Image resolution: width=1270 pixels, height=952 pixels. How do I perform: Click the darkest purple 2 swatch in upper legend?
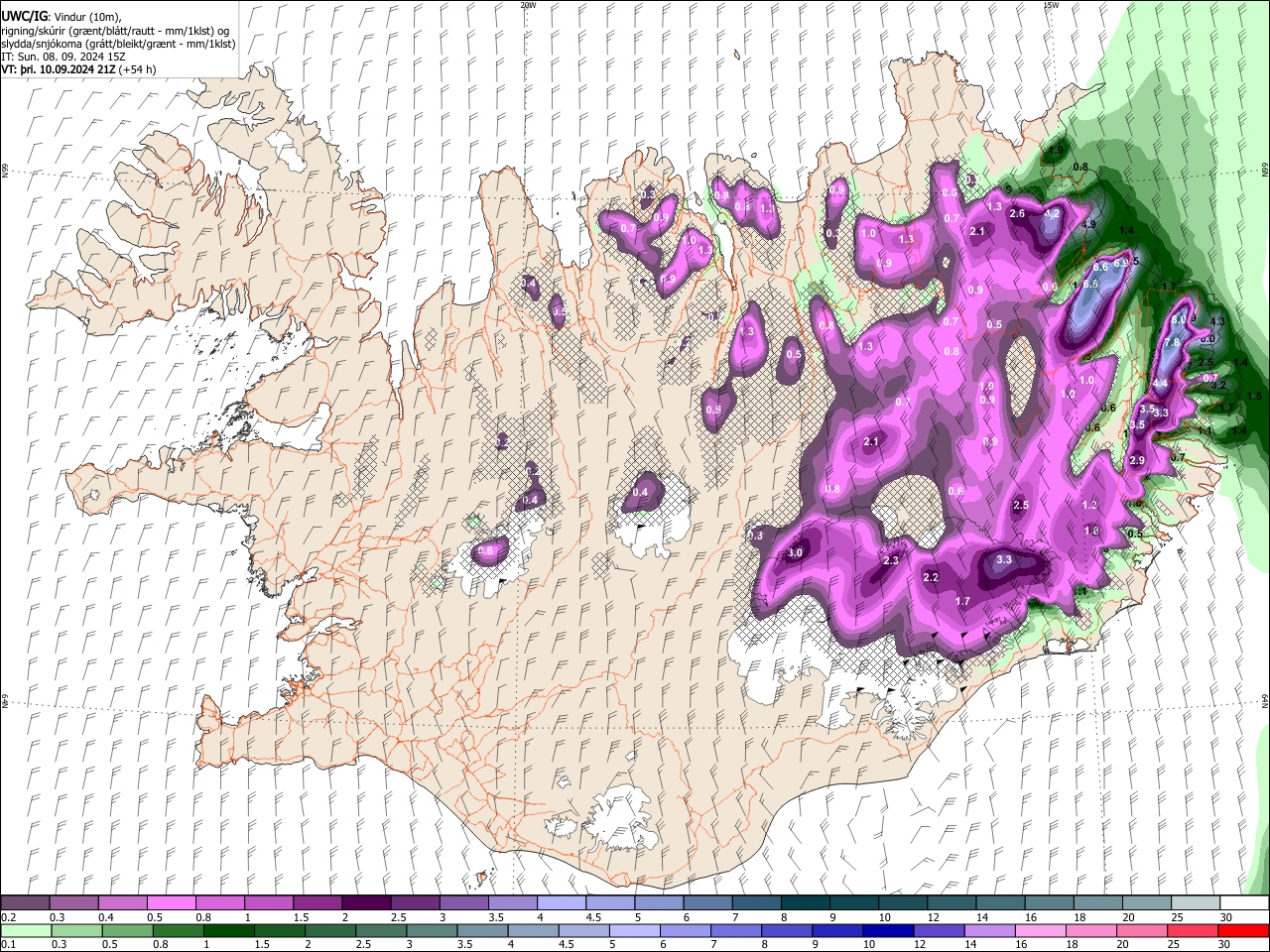click(366, 903)
